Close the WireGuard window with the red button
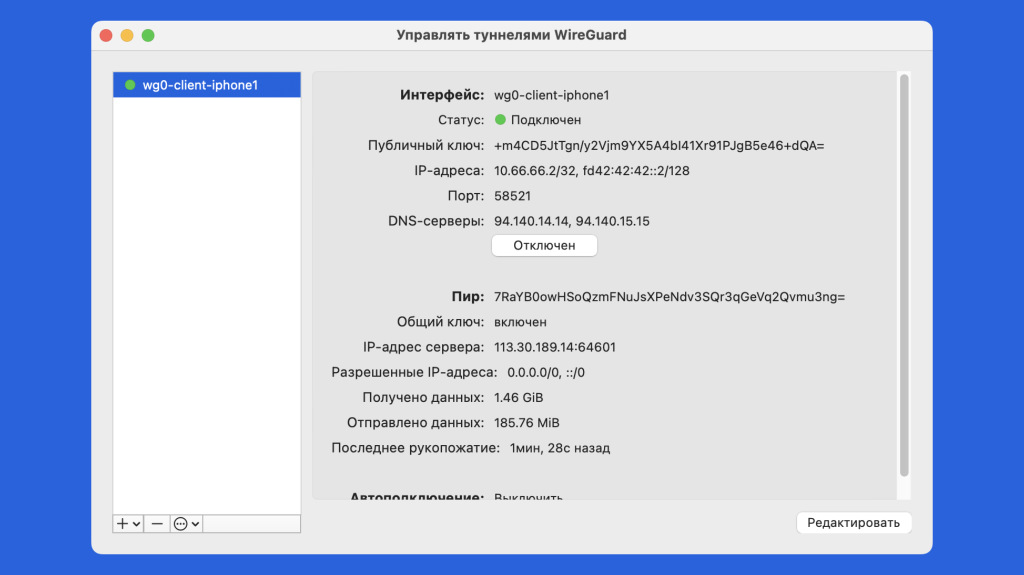 (x=106, y=35)
